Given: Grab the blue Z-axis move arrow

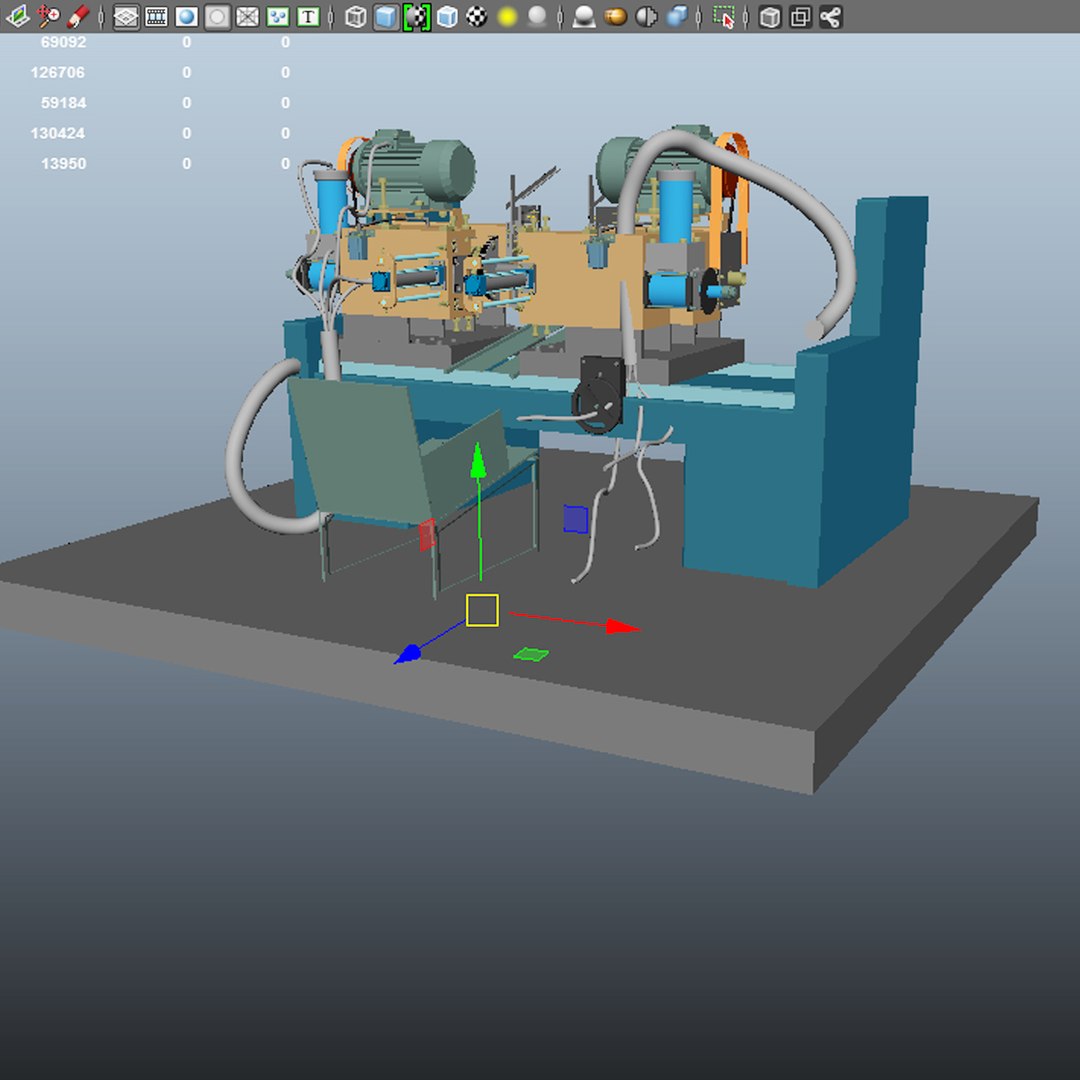Looking at the screenshot, I should click(407, 654).
